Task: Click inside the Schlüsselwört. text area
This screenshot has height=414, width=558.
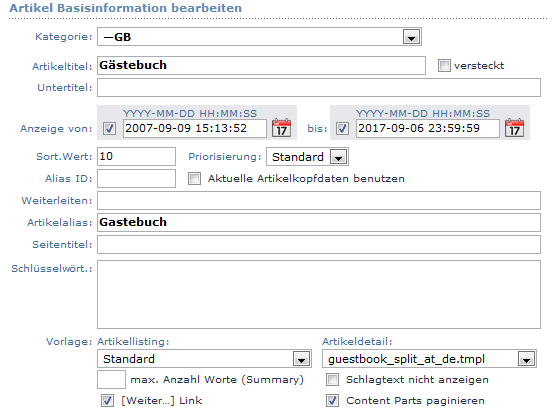Action: [319, 294]
